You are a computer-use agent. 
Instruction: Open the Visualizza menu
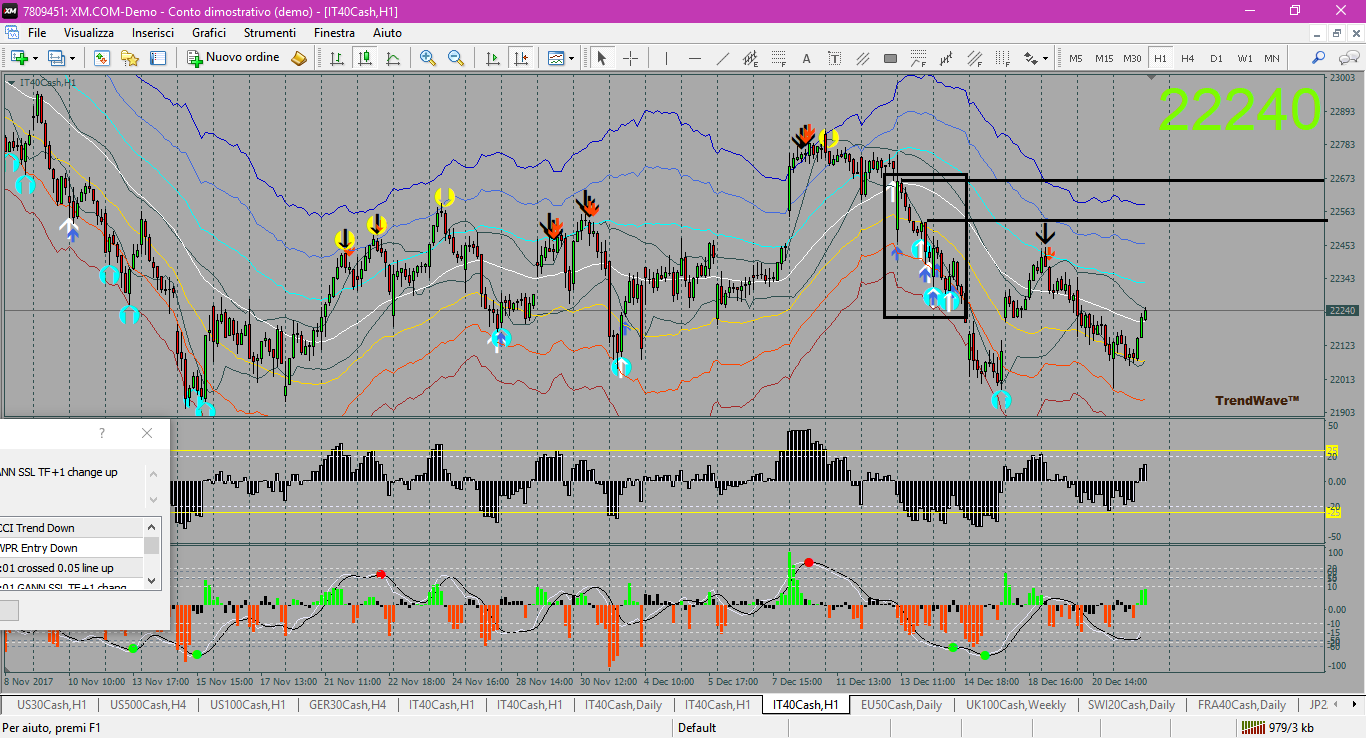pos(89,33)
